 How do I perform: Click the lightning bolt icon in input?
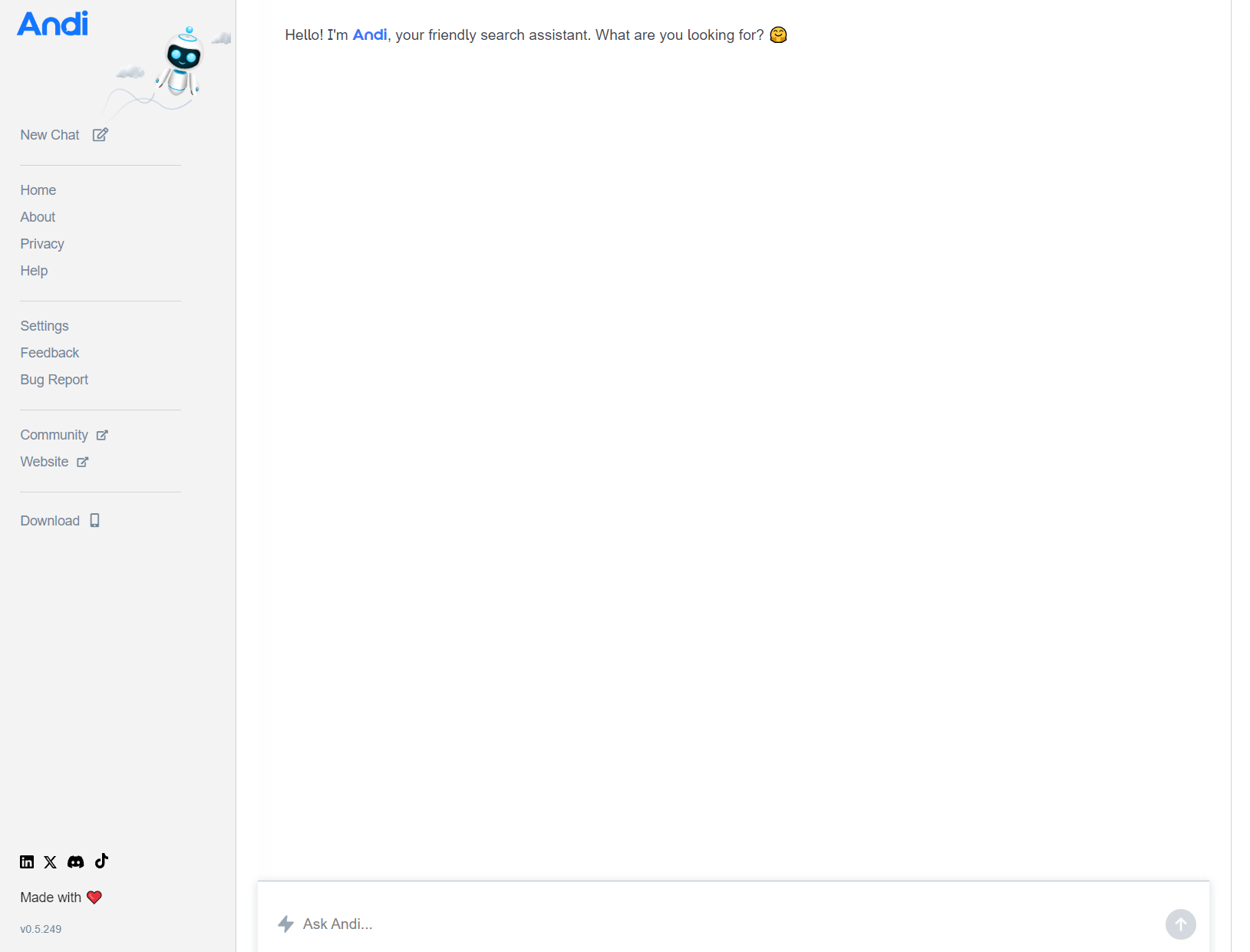click(286, 924)
